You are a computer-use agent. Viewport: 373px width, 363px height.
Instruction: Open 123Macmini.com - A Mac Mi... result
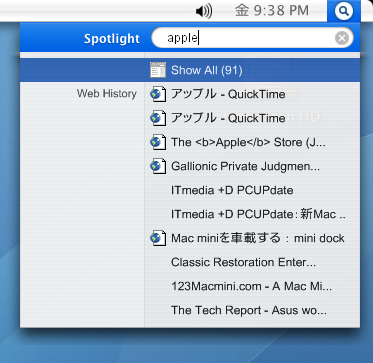coord(251,286)
